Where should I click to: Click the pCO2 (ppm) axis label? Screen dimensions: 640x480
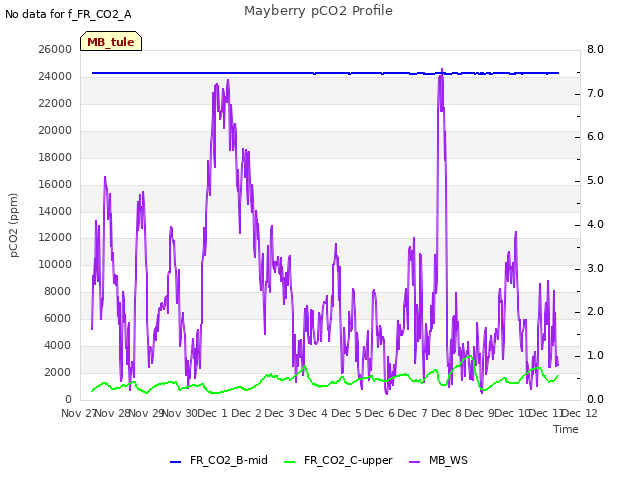tap(13, 225)
